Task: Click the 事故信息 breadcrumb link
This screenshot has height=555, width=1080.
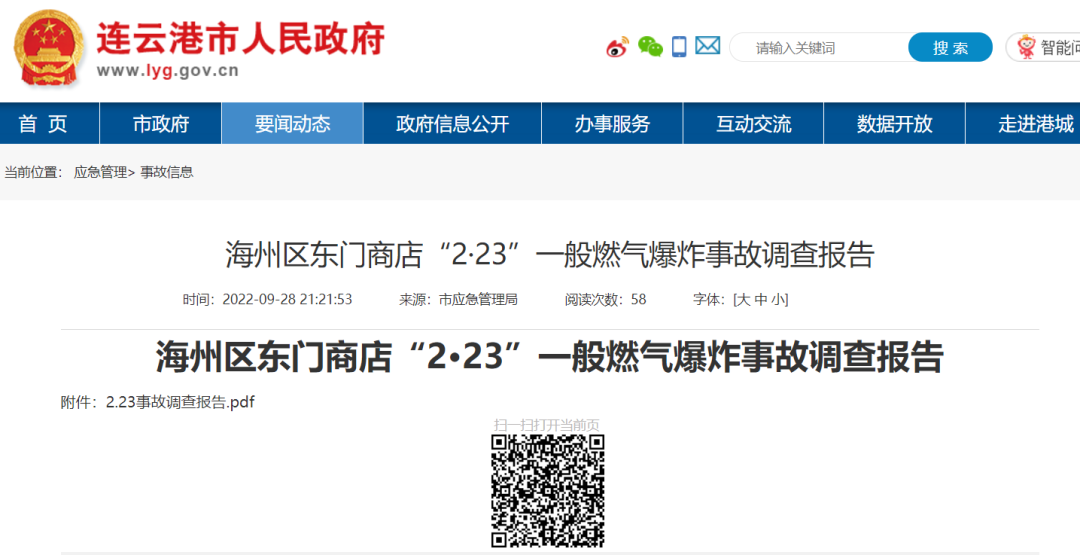Action: tap(167, 172)
